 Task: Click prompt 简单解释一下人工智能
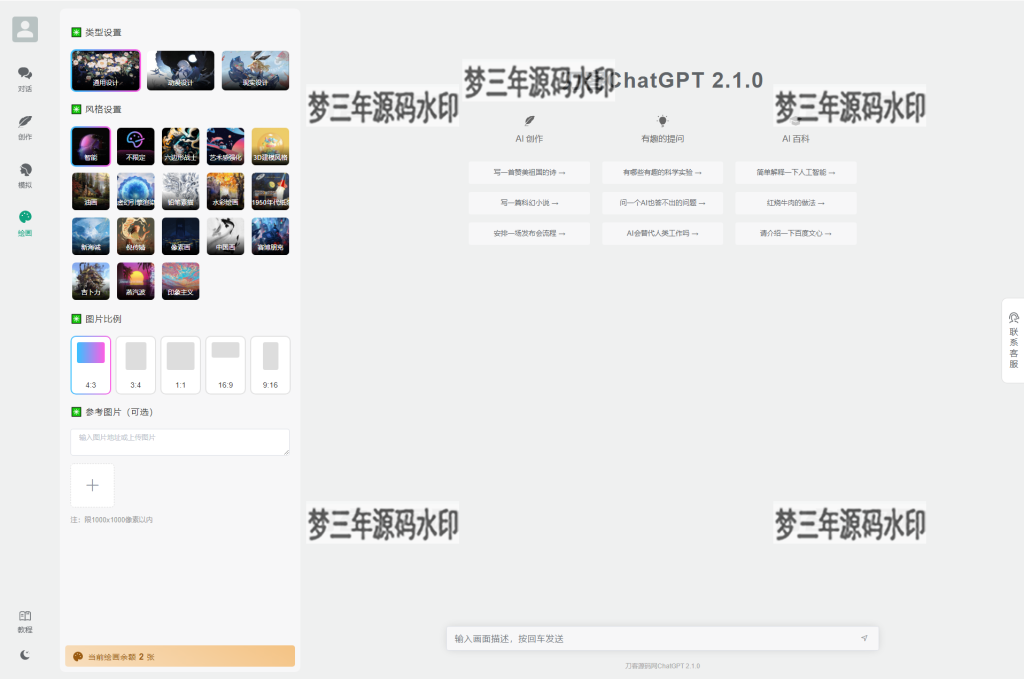click(795, 172)
